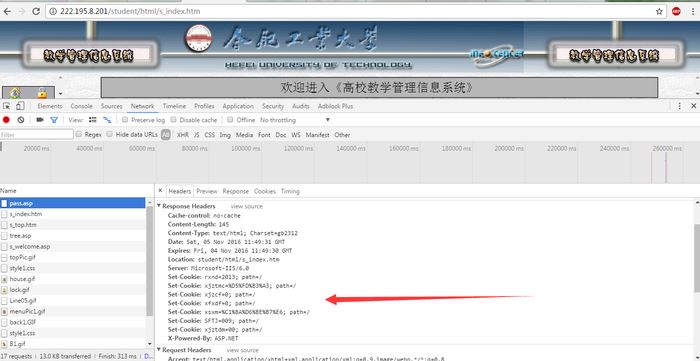Tick the Offline checkbox
Viewport: 700px width, 361px height.
(x=230, y=120)
